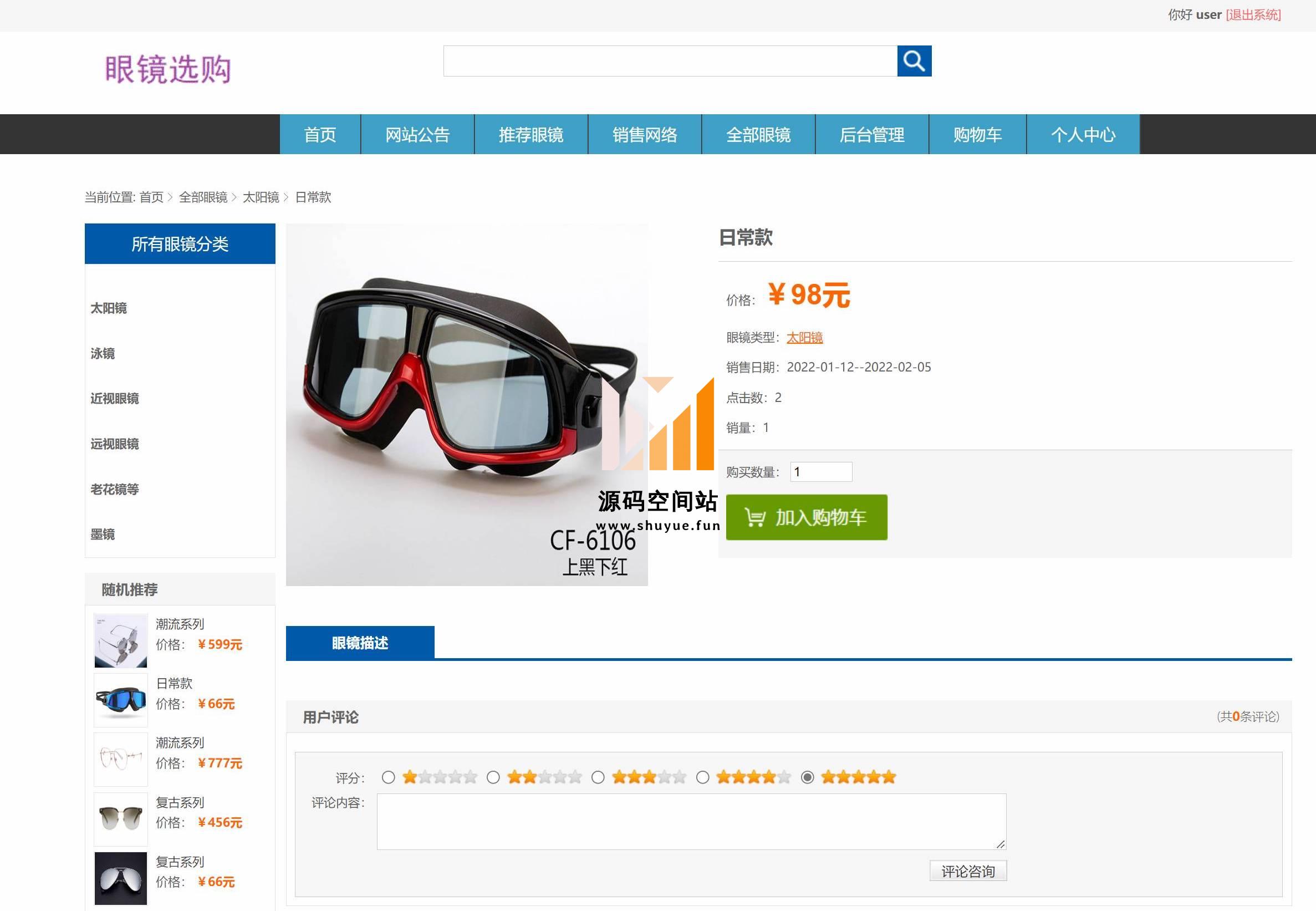1316x911 pixels.
Task: Select 墨镜 category in the sidebar
Action: [103, 535]
